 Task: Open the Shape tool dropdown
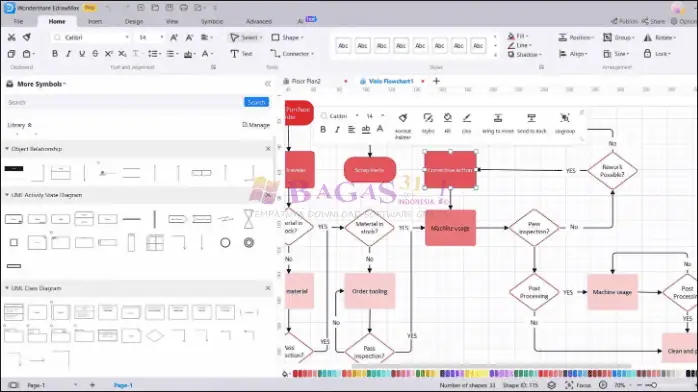pos(288,37)
